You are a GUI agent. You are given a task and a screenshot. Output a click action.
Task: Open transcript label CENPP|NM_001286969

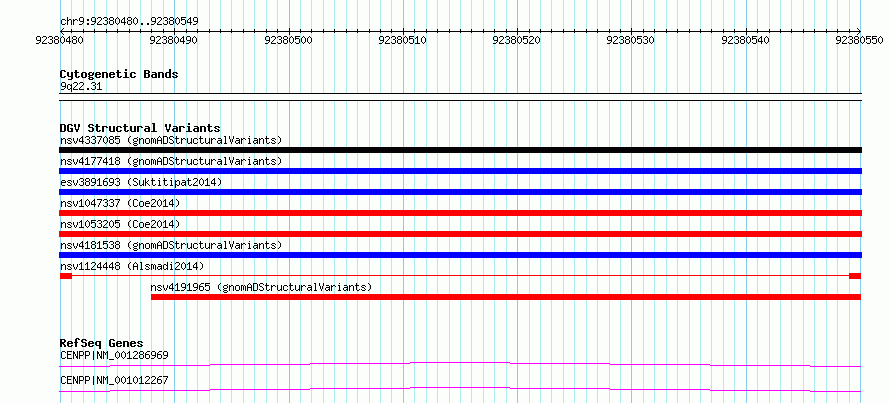pos(114,356)
